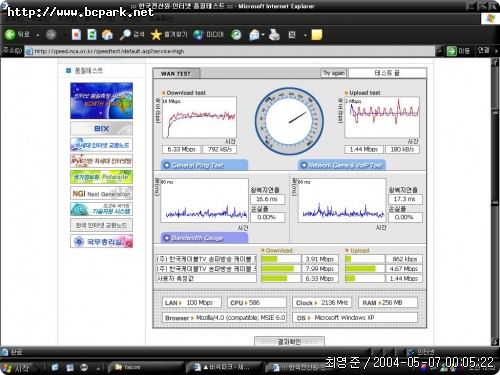Click the 792 kB/s download value
The height and width of the screenshot is (375, 500).
click(x=219, y=149)
